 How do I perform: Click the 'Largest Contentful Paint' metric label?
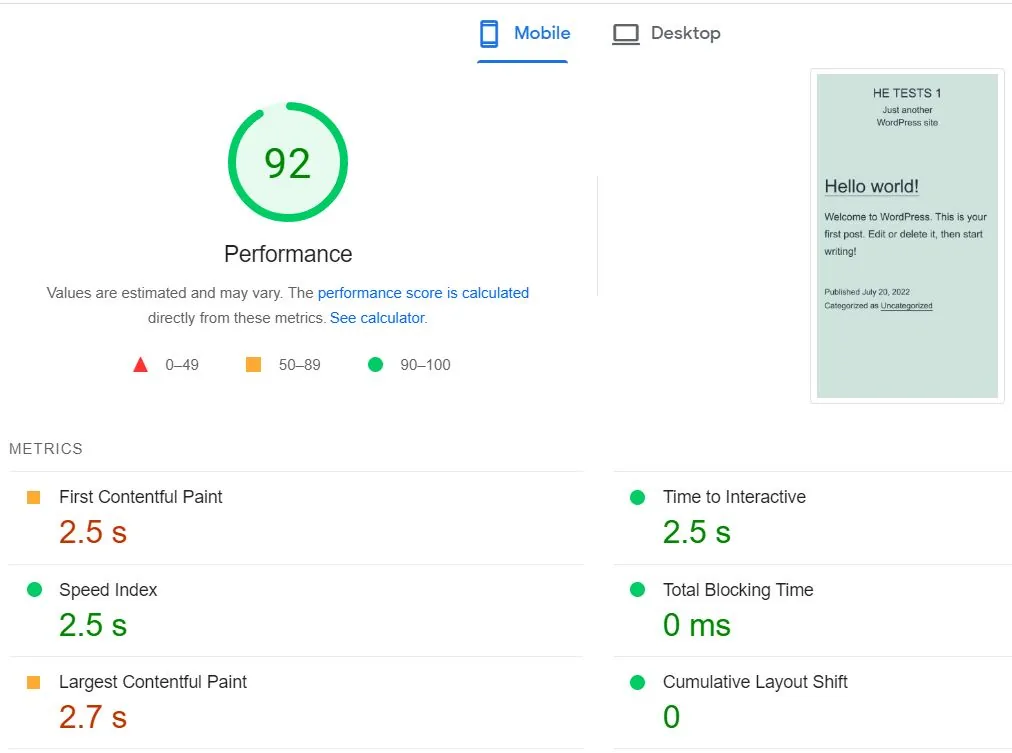(x=153, y=682)
